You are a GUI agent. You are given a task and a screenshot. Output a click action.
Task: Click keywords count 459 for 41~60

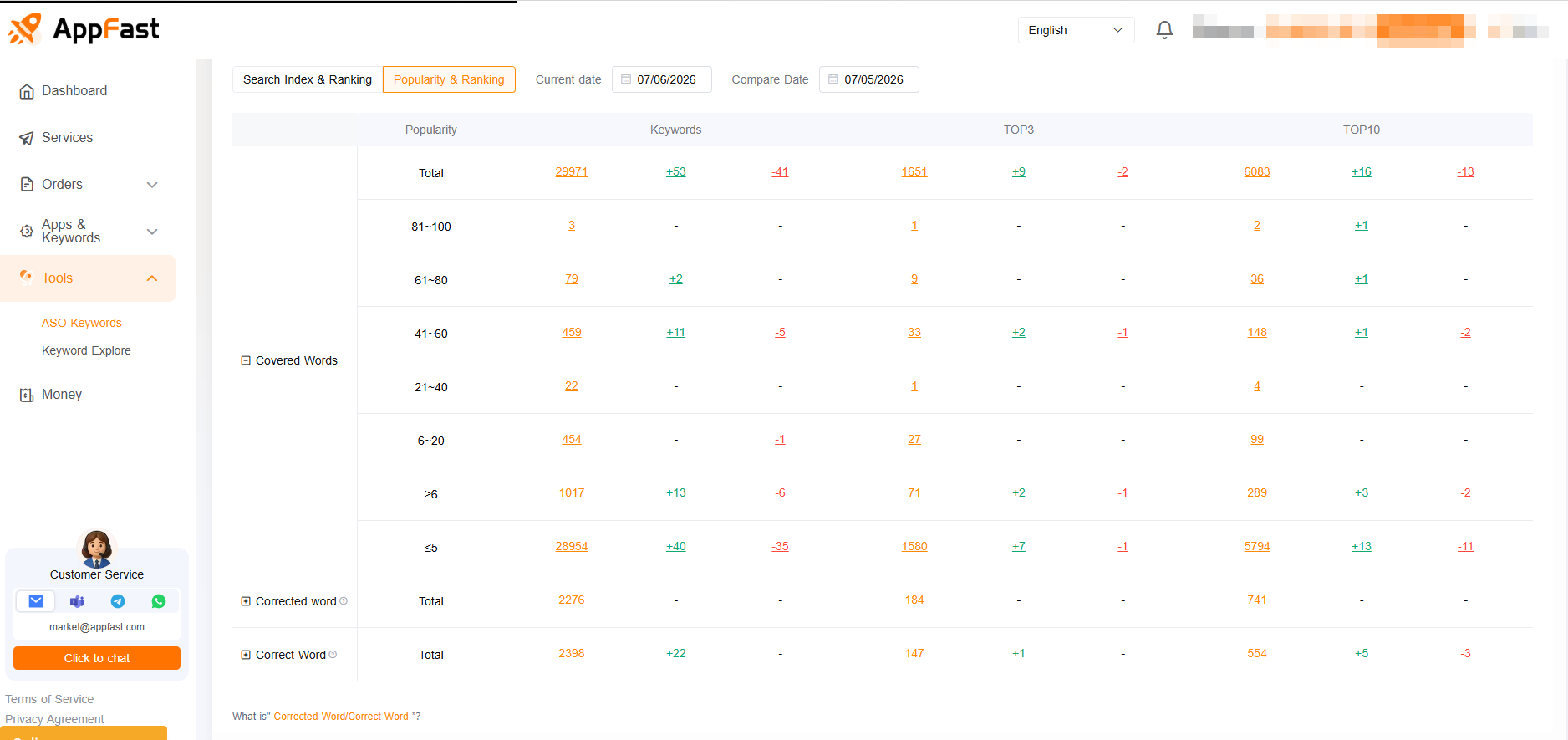coord(572,332)
